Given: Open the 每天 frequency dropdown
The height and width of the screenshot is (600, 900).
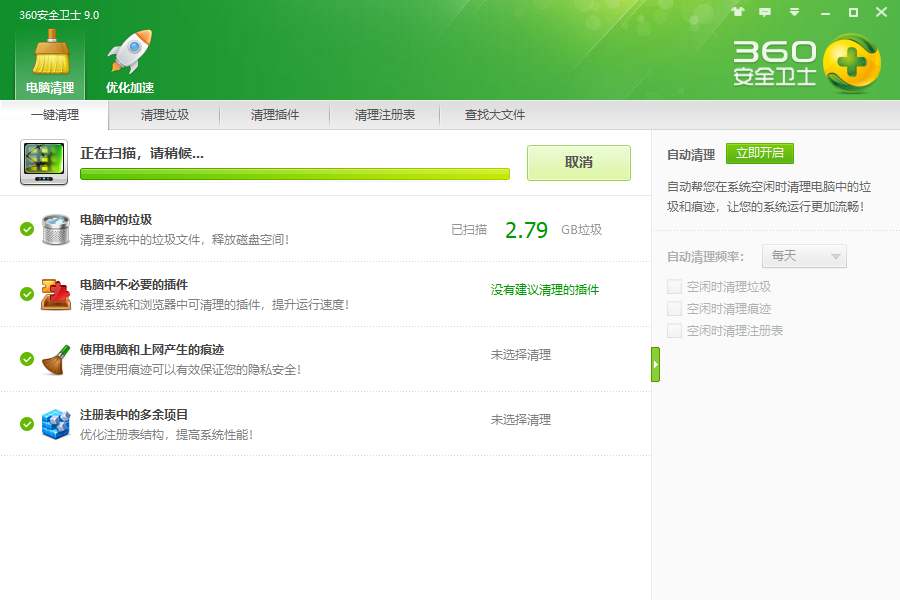Looking at the screenshot, I should pos(804,256).
